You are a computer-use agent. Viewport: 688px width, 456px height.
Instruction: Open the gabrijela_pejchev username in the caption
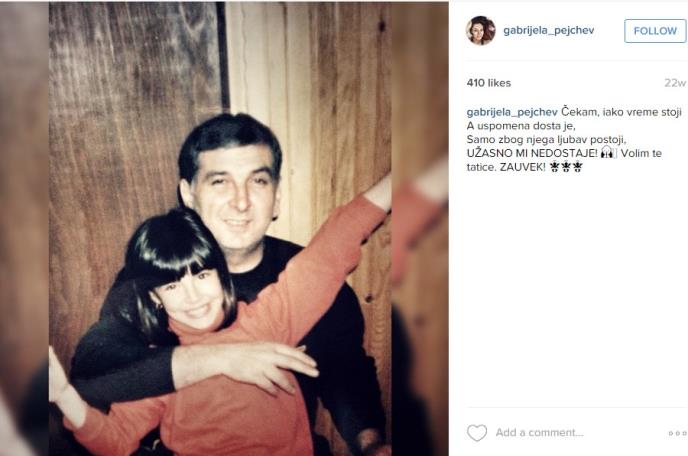pos(512,112)
